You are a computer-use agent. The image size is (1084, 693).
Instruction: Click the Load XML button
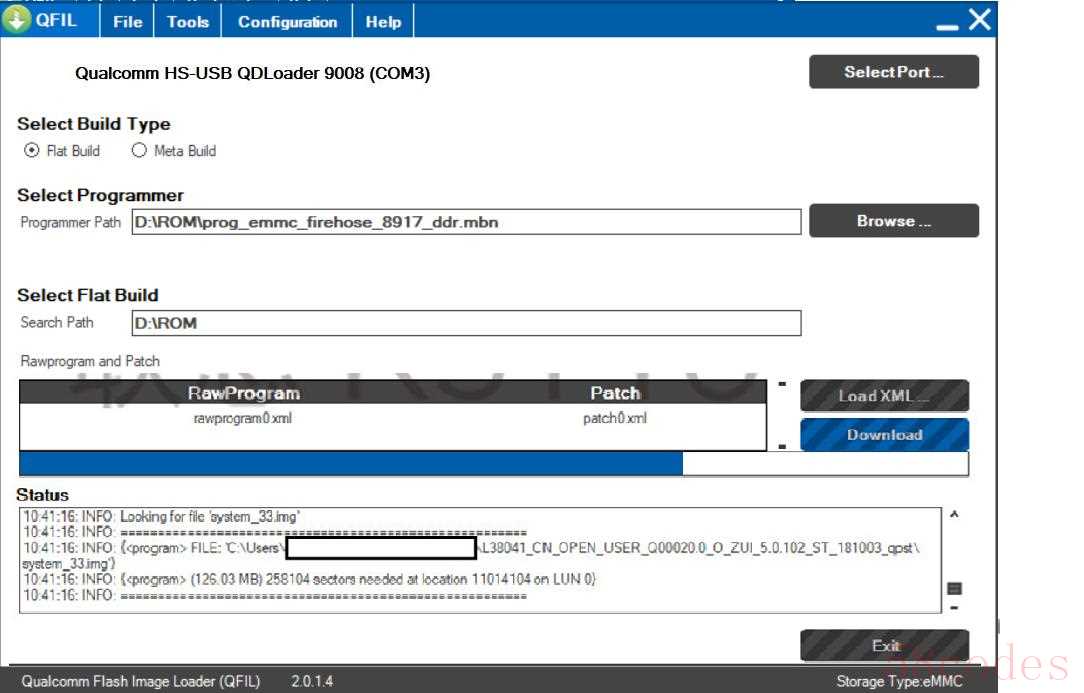pyautogui.click(x=884, y=396)
